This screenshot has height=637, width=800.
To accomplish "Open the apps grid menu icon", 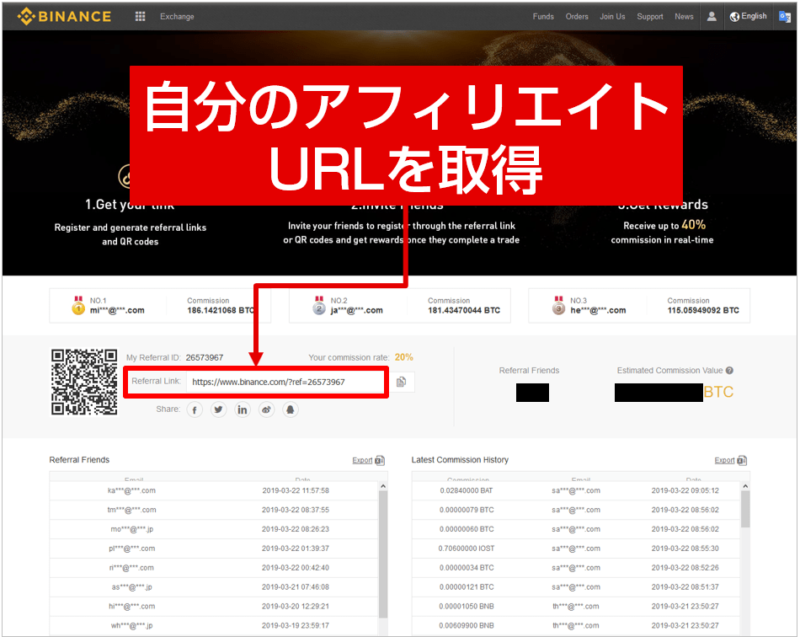I will click(140, 16).
